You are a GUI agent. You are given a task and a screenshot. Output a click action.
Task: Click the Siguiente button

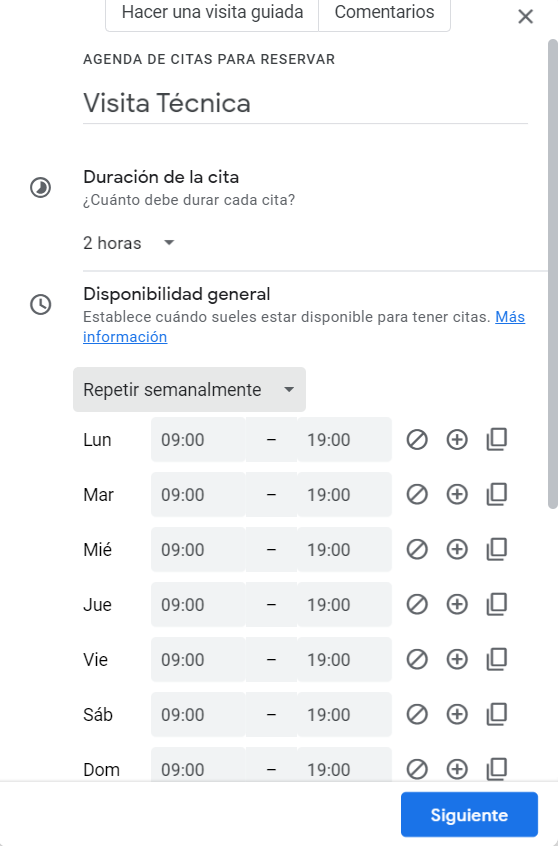469,815
